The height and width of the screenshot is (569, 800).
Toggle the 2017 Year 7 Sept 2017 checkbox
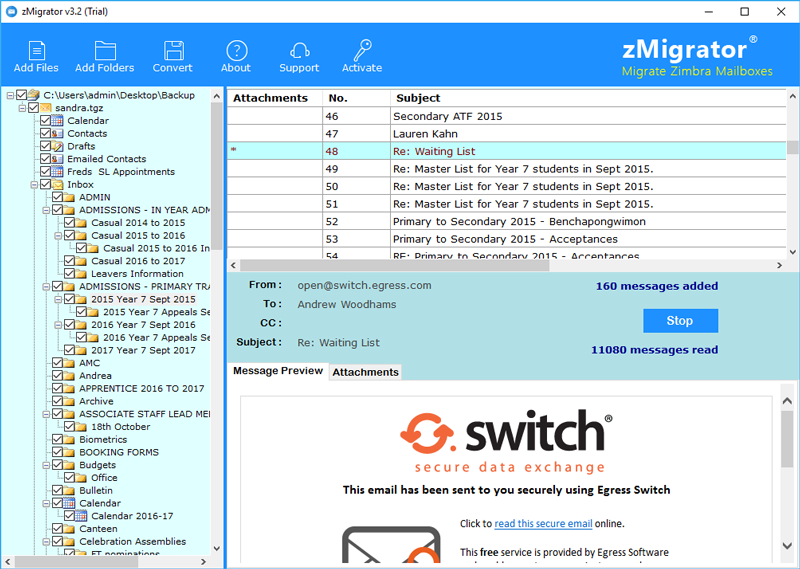(x=69, y=350)
